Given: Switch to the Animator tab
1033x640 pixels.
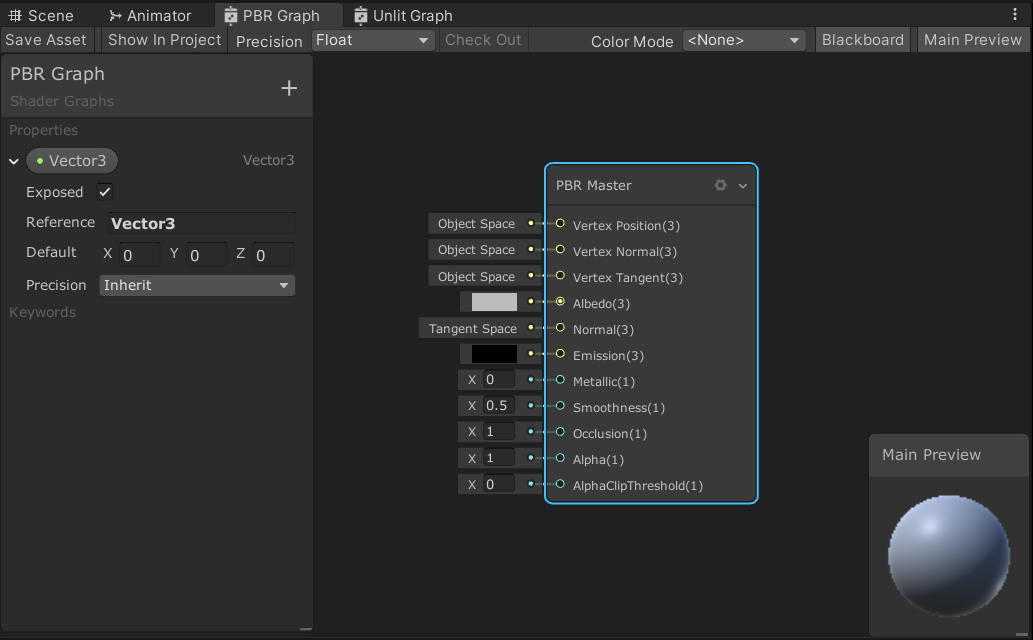Looking at the screenshot, I should click(x=150, y=15).
